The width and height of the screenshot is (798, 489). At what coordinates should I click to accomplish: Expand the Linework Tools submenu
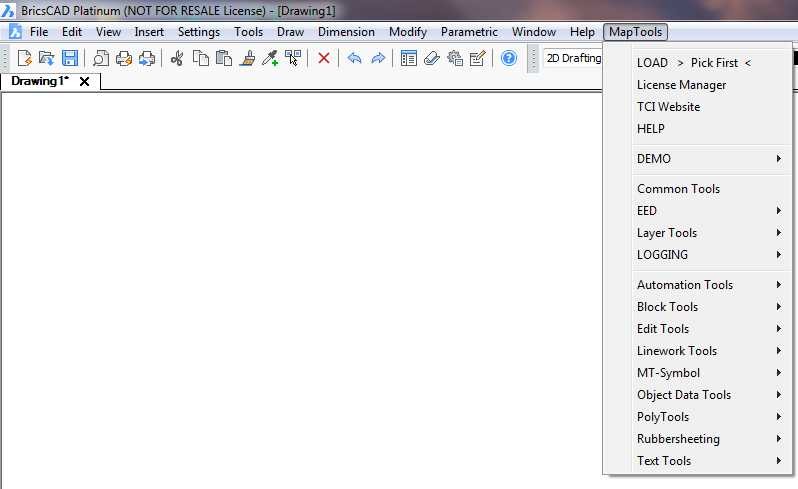point(711,351)
